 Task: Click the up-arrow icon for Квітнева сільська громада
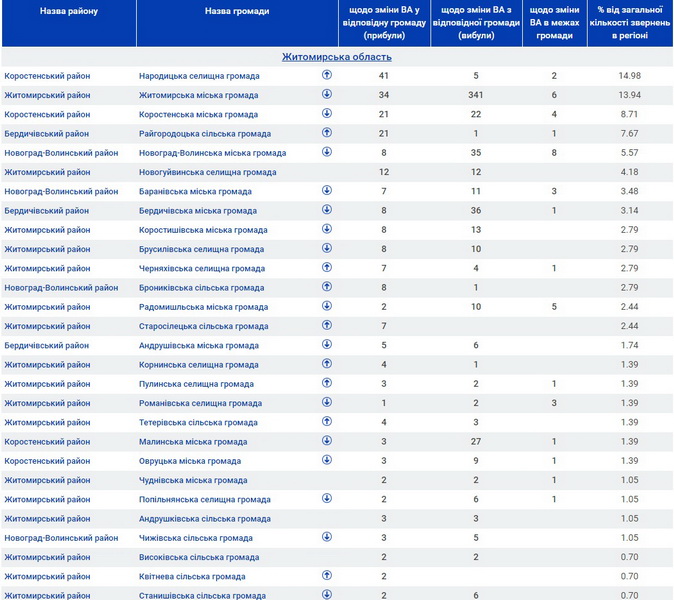click(327, 575)
